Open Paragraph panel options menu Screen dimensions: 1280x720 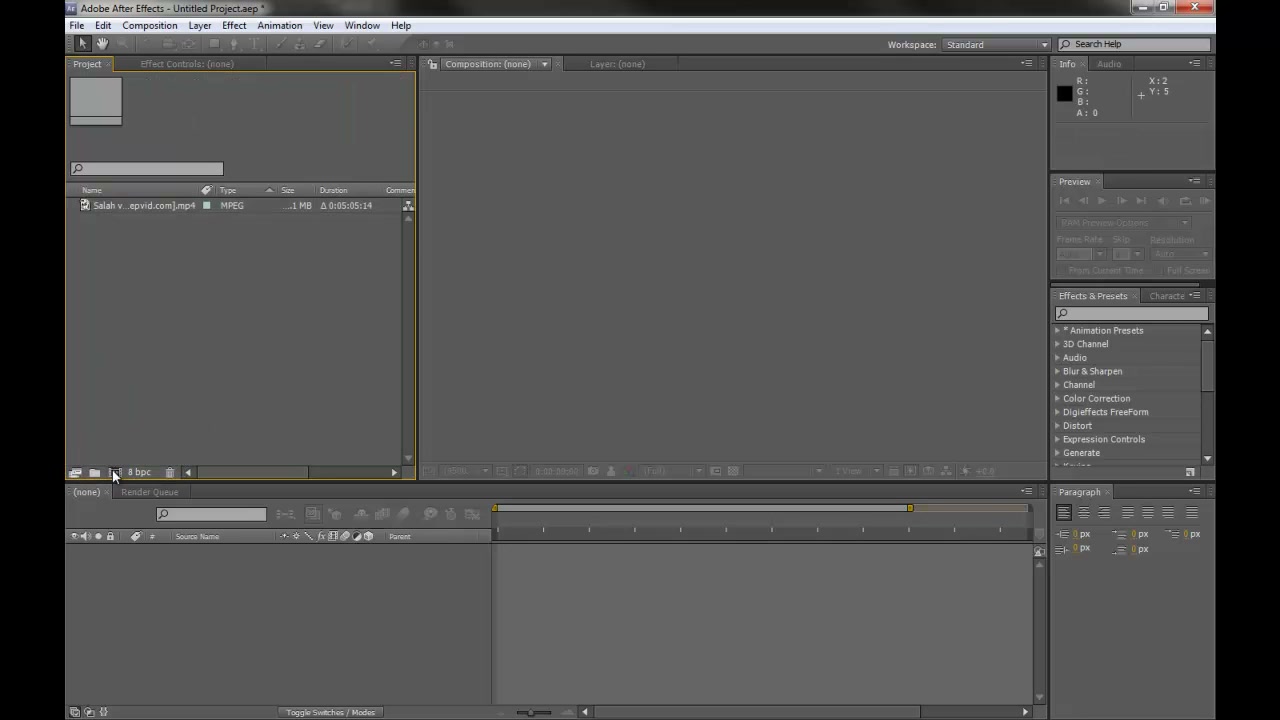coord(1194,492)
